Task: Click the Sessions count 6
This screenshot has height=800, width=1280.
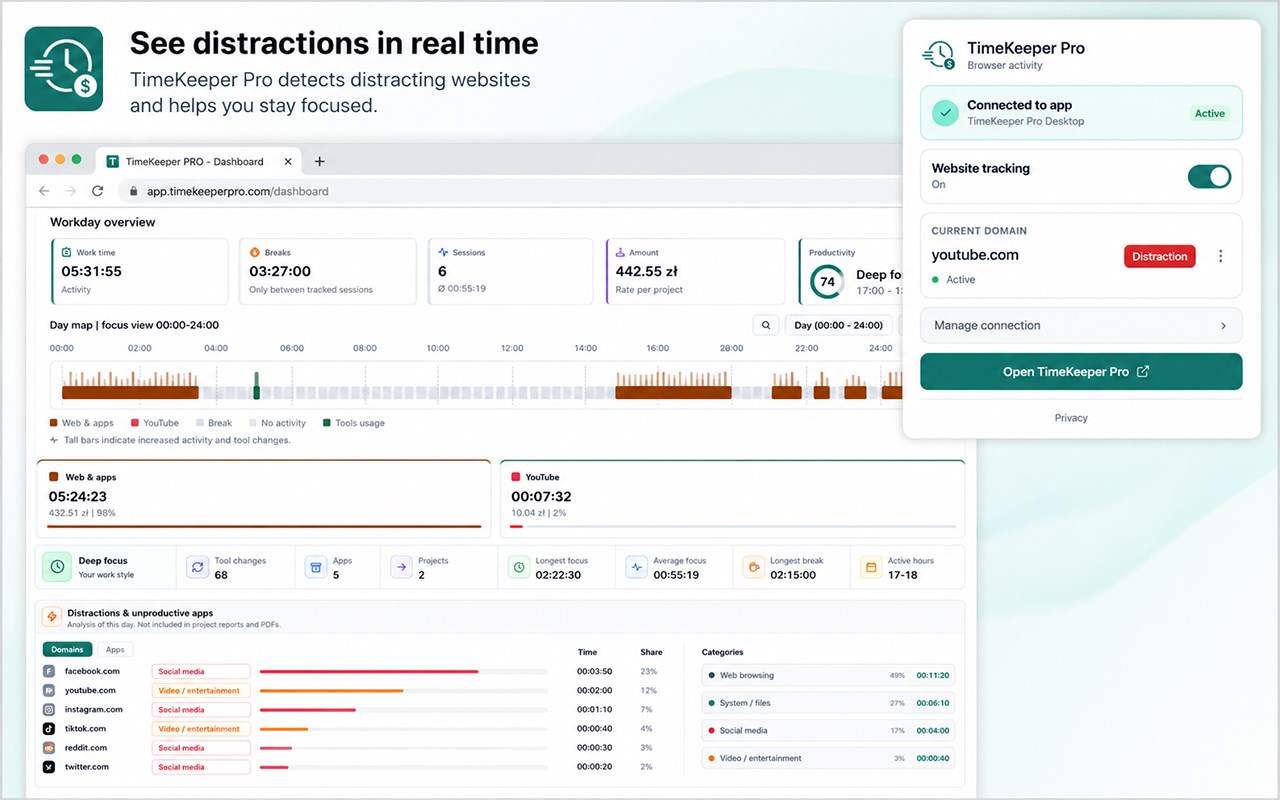Action: (442, 271)
